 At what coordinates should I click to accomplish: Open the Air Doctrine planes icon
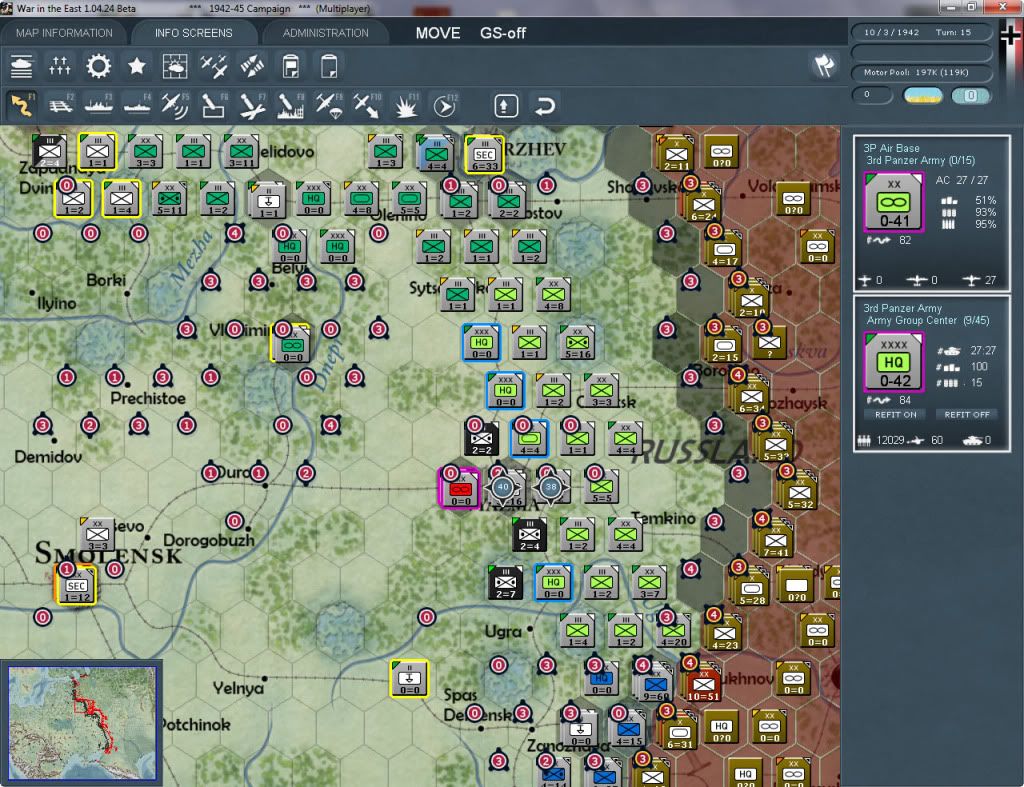[x=214, y=67]
